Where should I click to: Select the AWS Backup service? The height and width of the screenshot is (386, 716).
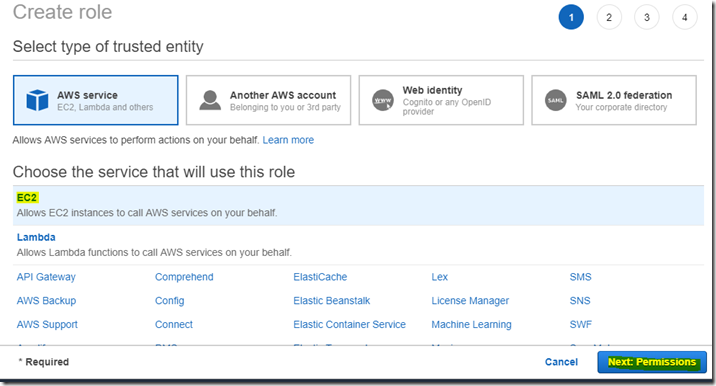click(x=46, y=301)
